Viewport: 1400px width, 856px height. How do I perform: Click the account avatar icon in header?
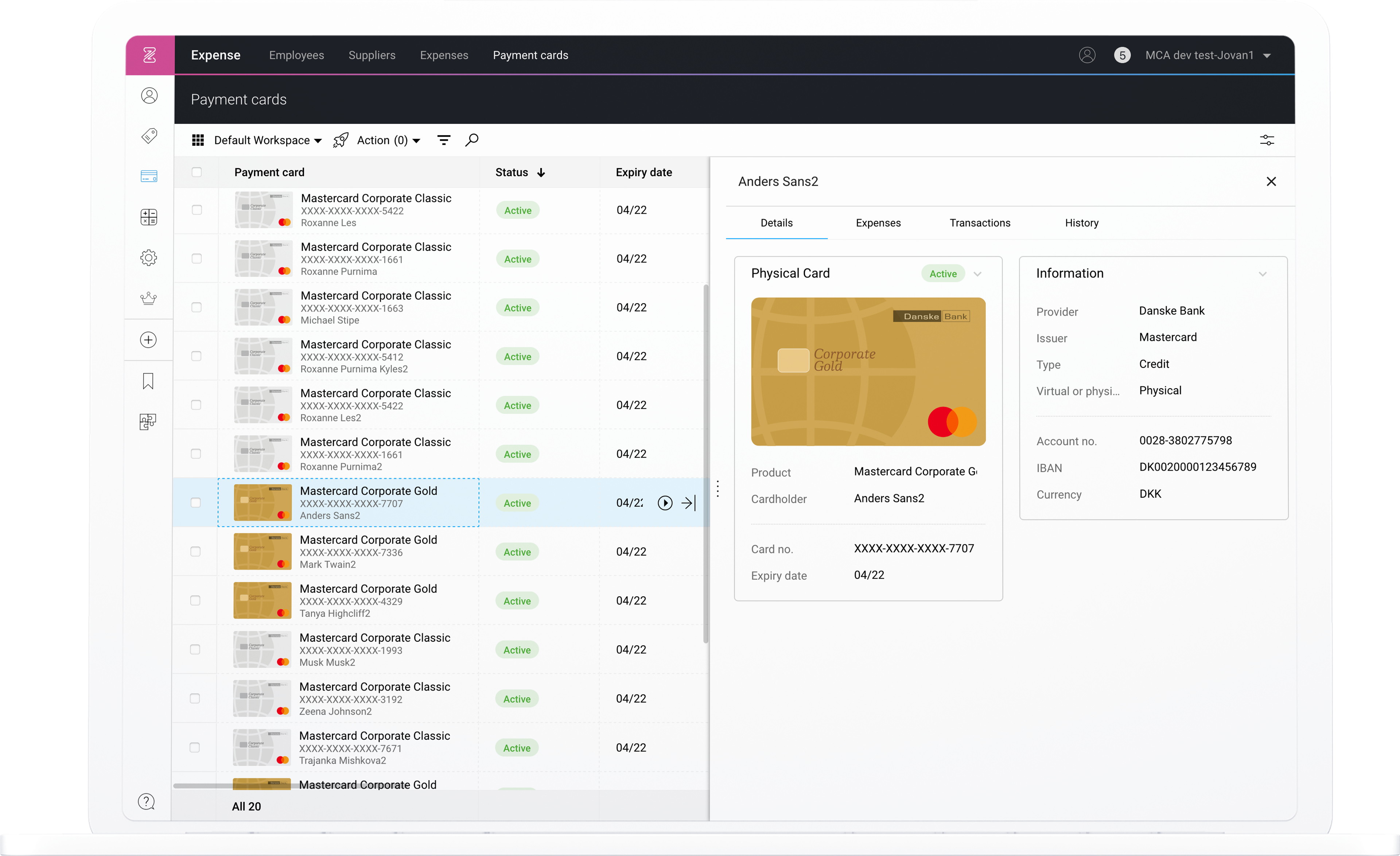click(1087, 55)
